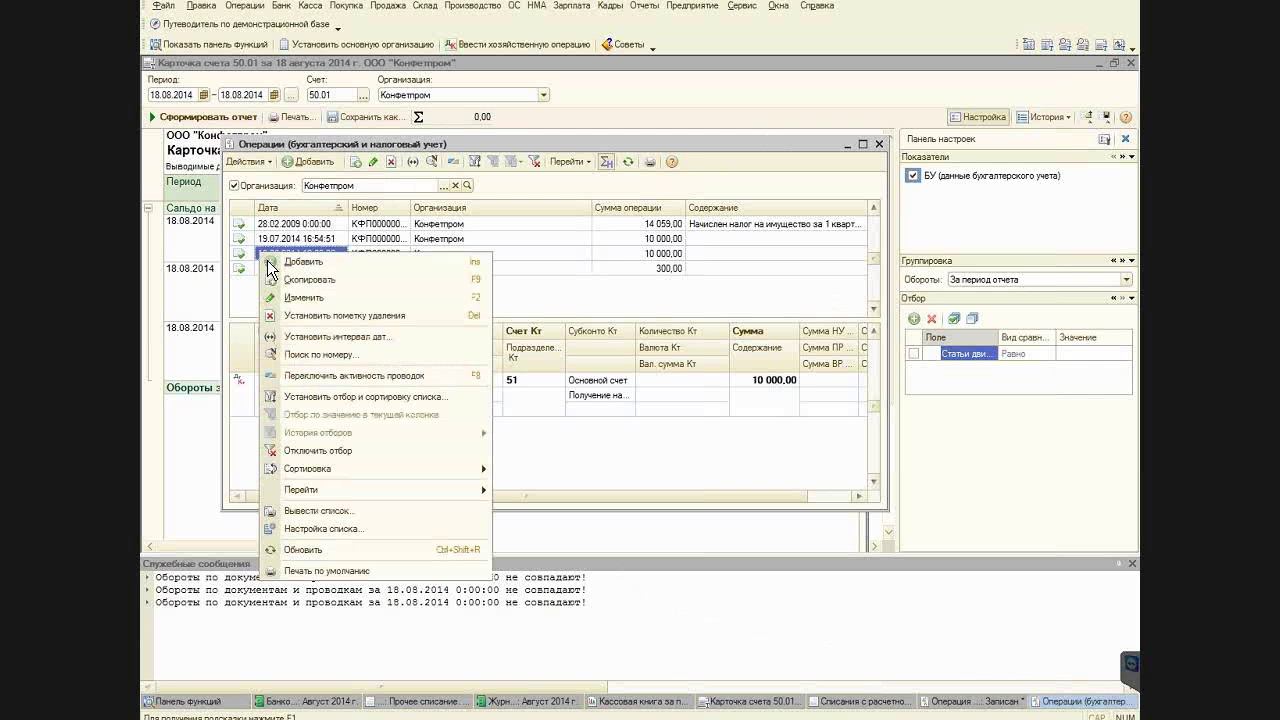Click the Настройка button
This screenshot has width=1280, height=720.
point(978,117)
